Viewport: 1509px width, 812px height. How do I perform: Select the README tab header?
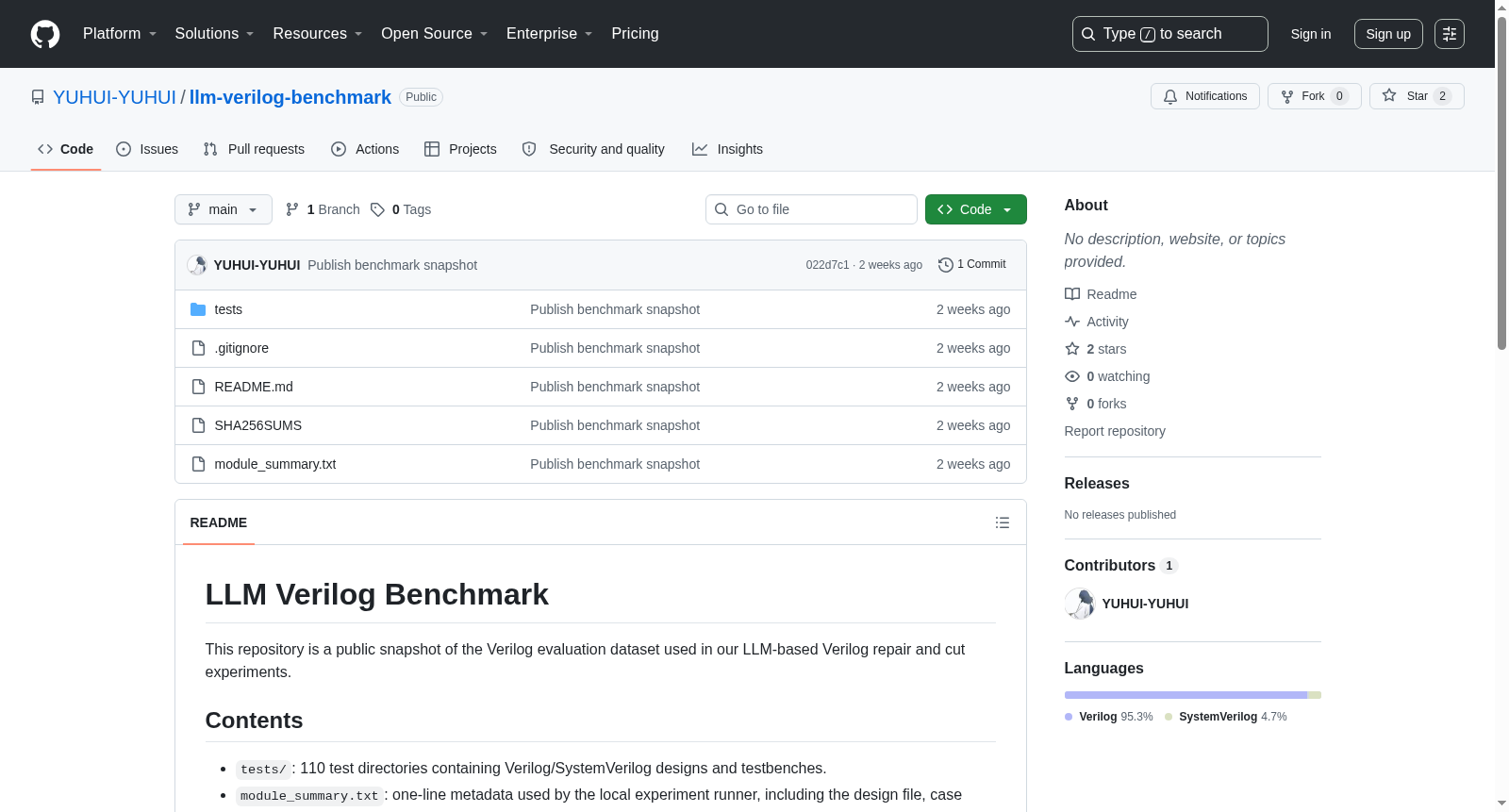219,522
